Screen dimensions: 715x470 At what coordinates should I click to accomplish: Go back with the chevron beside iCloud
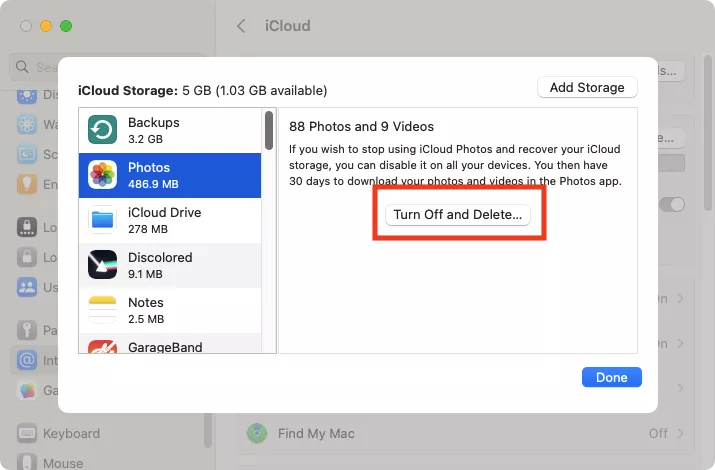pyautogui.click(x=241, y=26)
